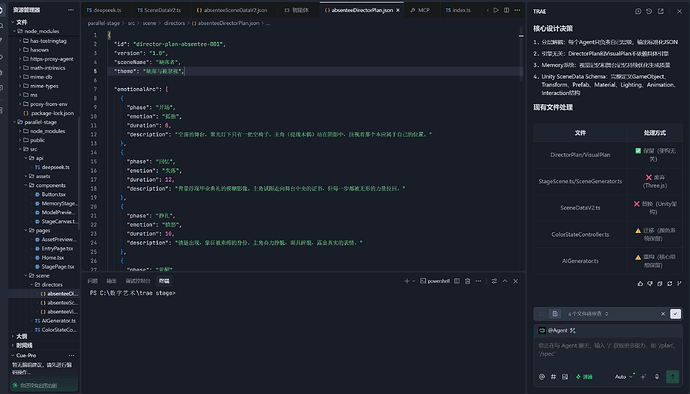The width and height of the screenshot is (690, 394).
Task: Click the microphone voice input icon
Action: 657,376
